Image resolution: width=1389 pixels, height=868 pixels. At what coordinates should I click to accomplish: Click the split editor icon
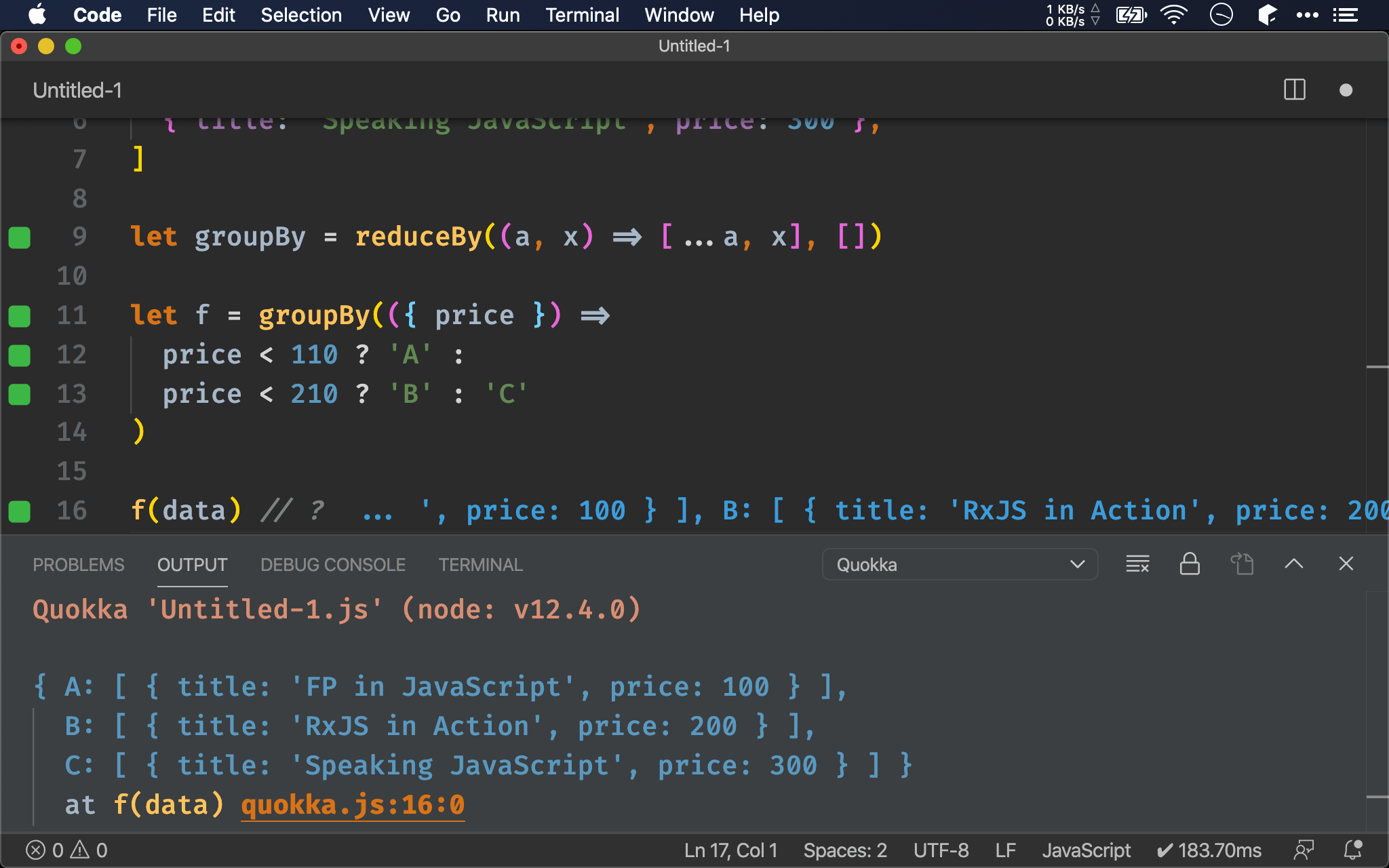pos(1295,90)
